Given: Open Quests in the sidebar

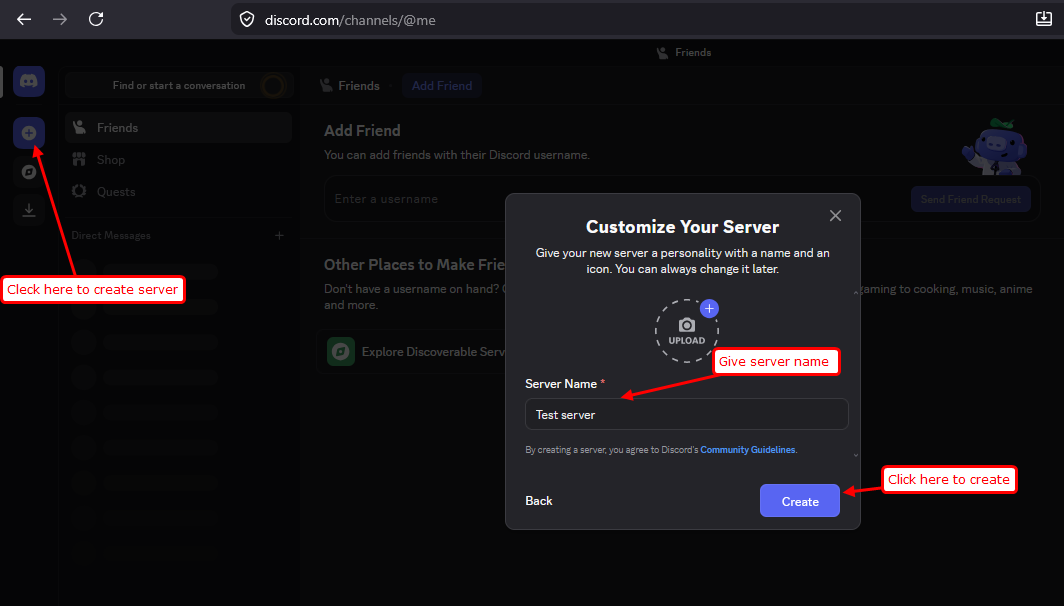Looking at the screenshot, I should pos(178,191).
